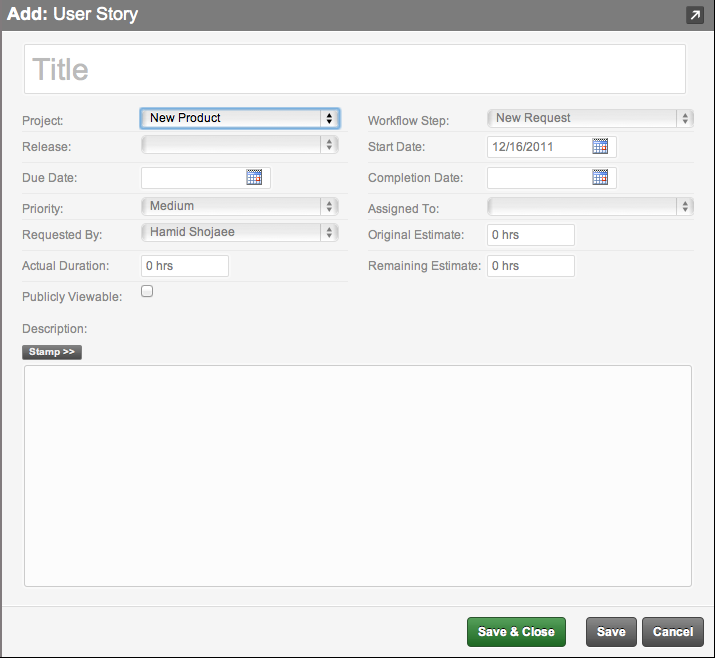This screenshot has height=658, width=715.
Task: Expand the Workflow Step dropdown
Action: point(591,118)
